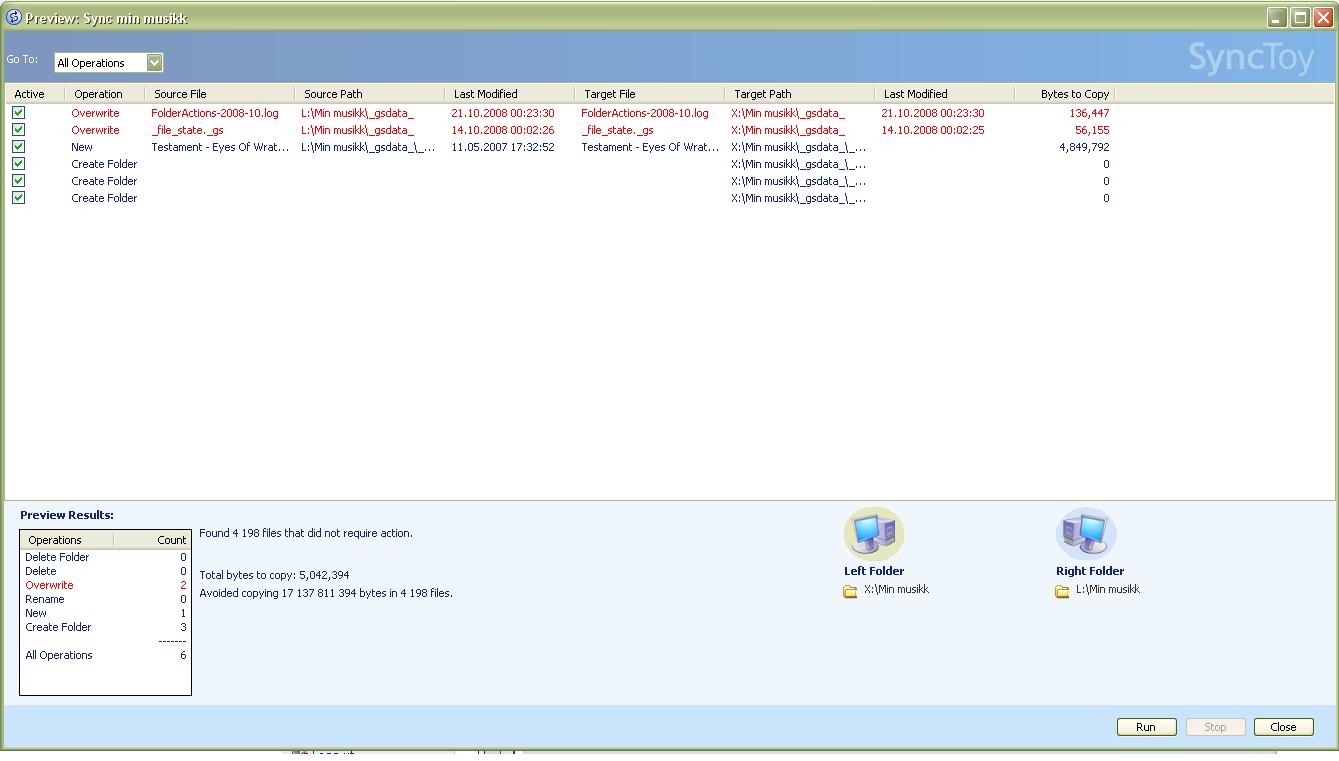Click the SyncToy window title icon
This screenshot has width=1339, height=761.
[x=14, y=17]
